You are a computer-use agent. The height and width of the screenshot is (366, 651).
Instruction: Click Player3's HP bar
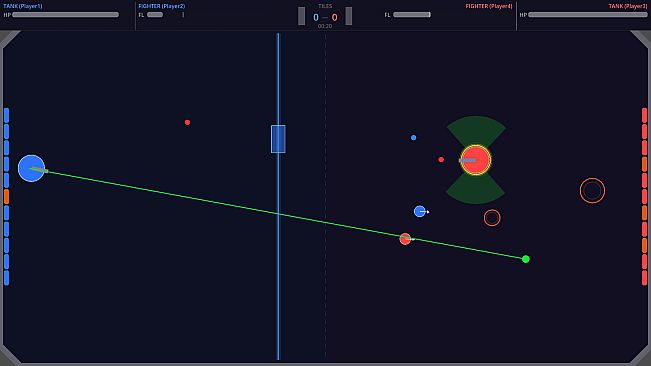click(588, 15)
